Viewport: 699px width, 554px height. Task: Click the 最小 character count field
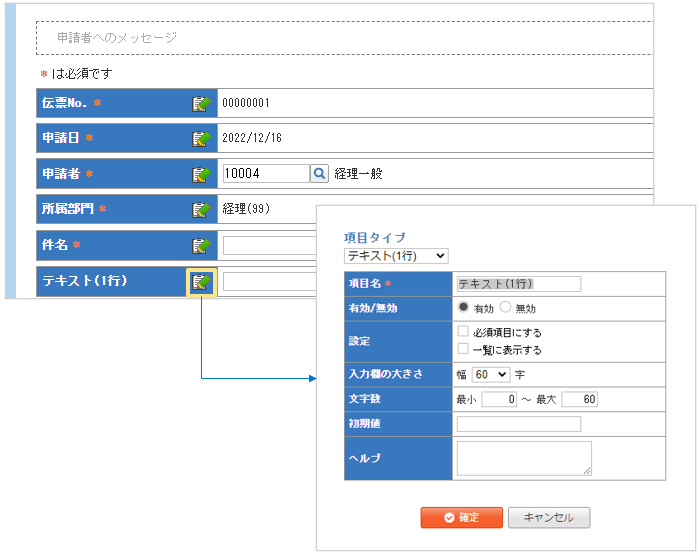[499, 399]
